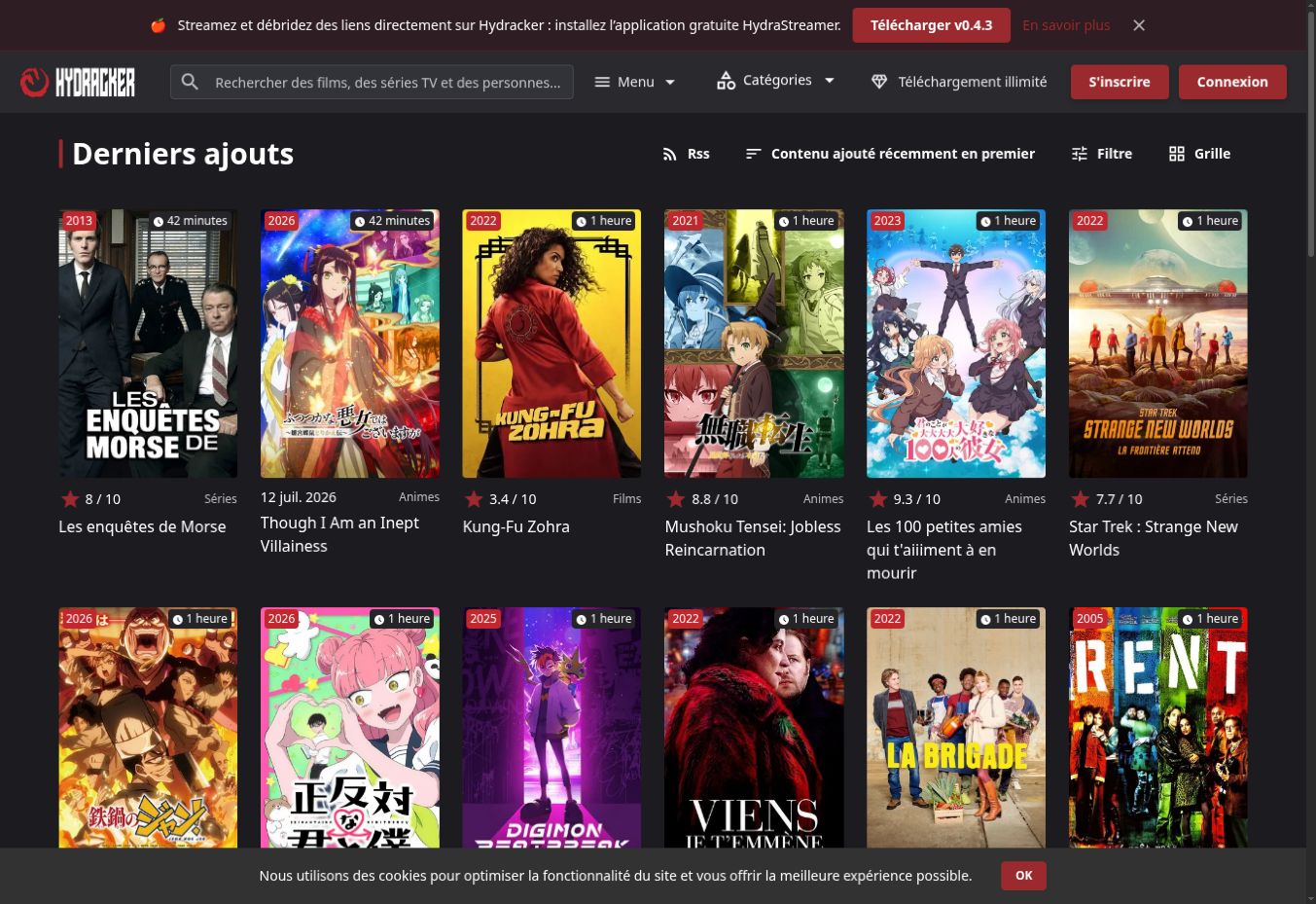Open the Rss feed link

(x=686, y=154)
